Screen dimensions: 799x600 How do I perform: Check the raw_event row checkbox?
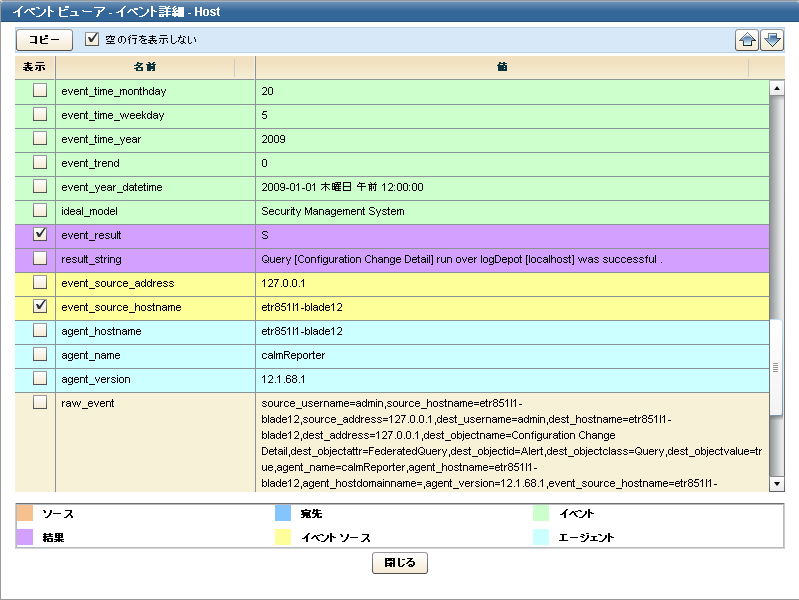point(40,402)
